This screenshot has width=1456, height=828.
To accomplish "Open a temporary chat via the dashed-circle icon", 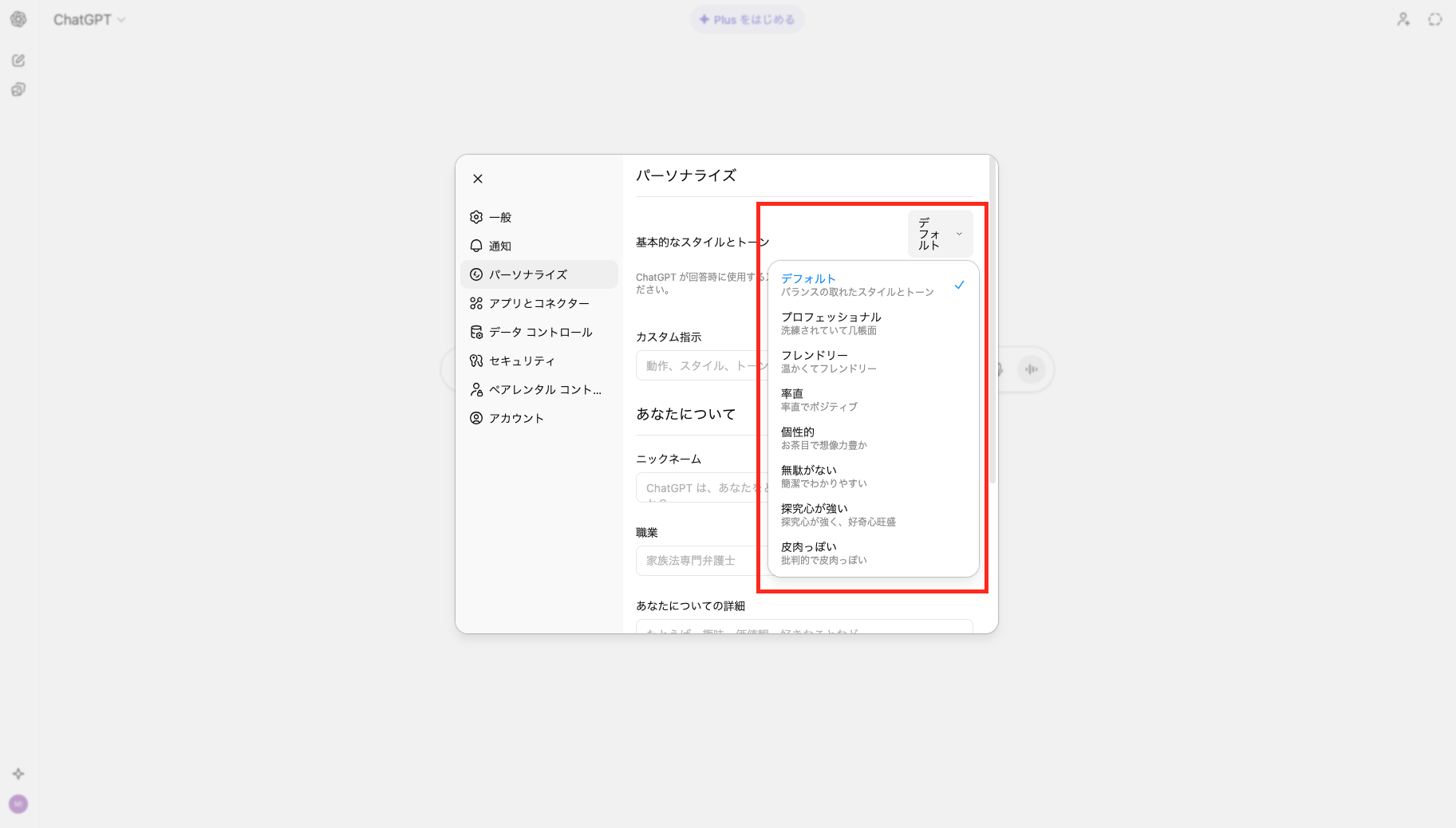I will (1434, 19).
